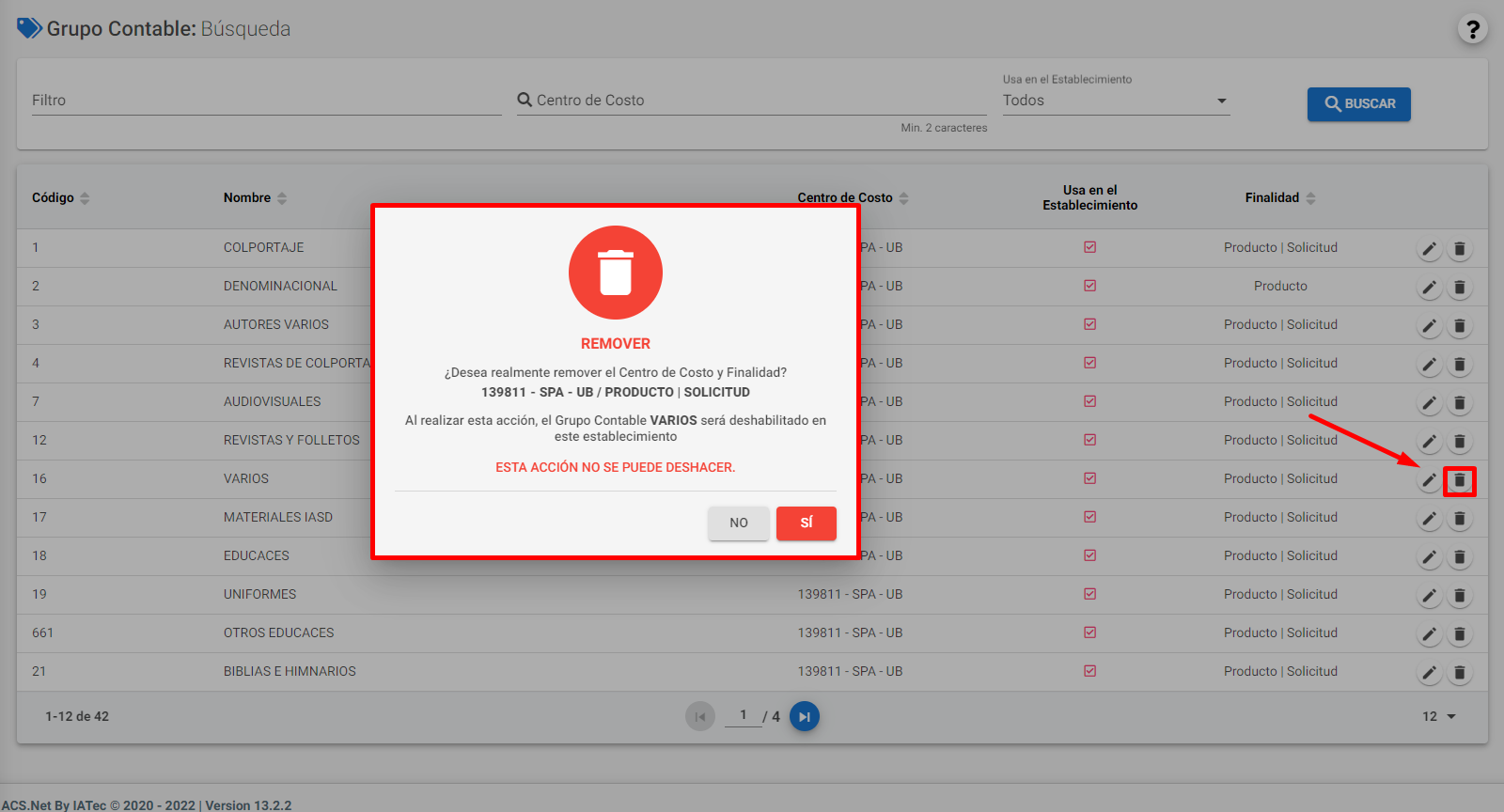Image resolution: width=1504 pixels, height=812 pixels.
Task: Edit the DENOMINACIONAL row
Action: click(x=1429, y=288)
